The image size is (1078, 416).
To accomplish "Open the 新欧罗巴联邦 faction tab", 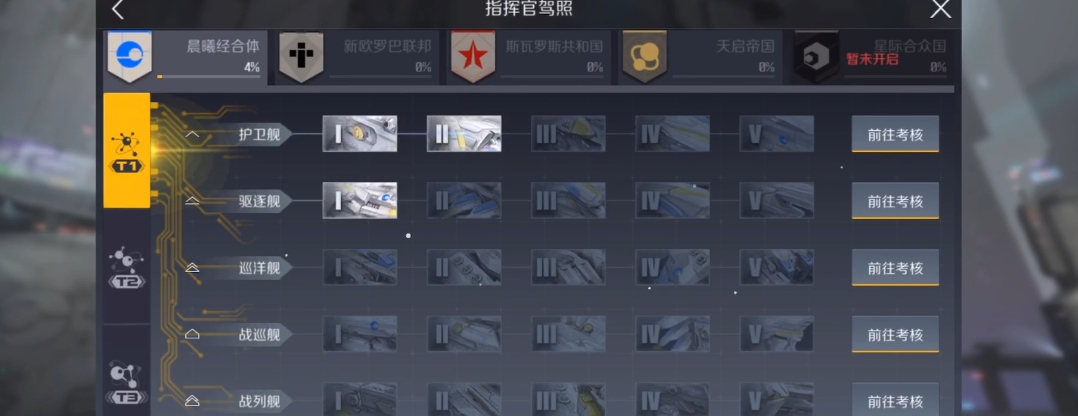I will click(358, 57).
